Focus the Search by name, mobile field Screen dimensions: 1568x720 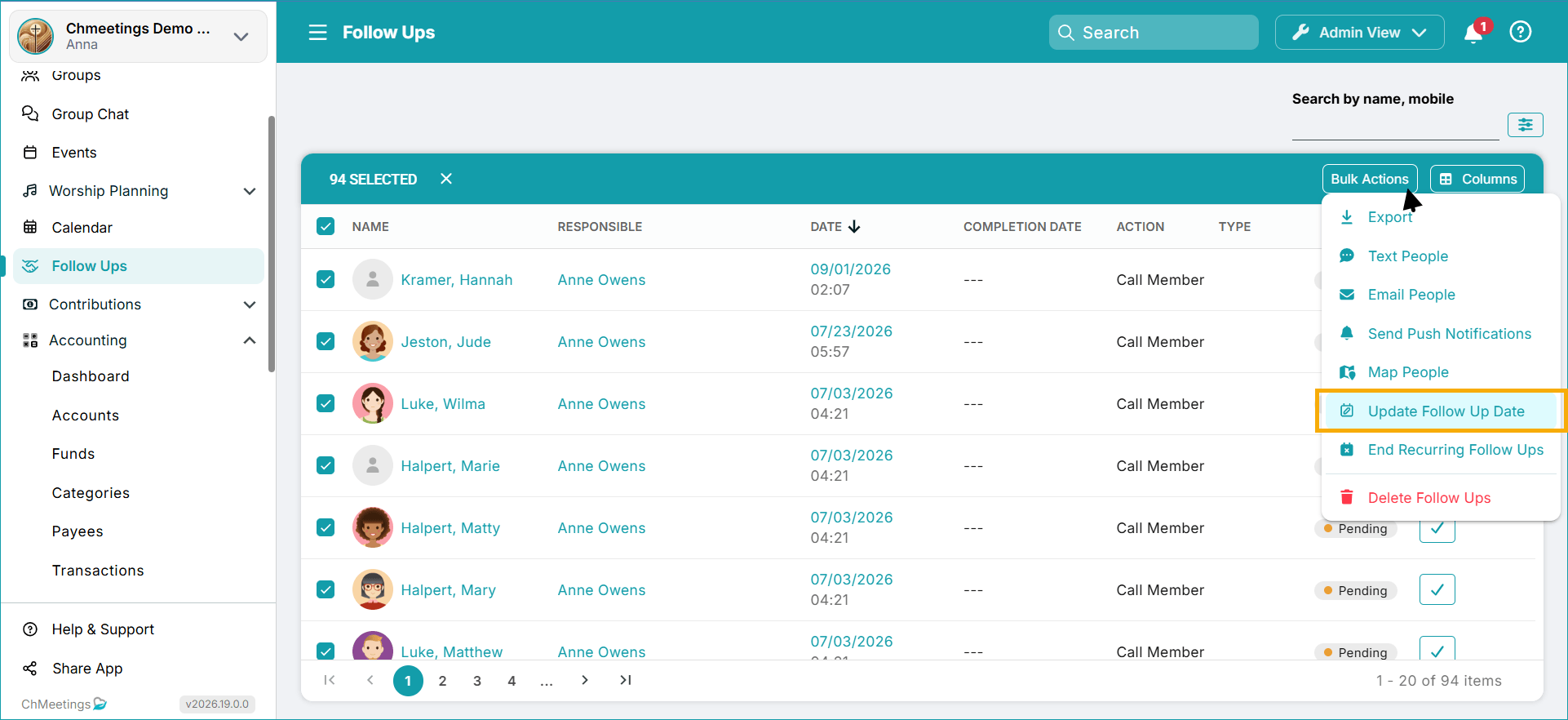point(1395,127)
